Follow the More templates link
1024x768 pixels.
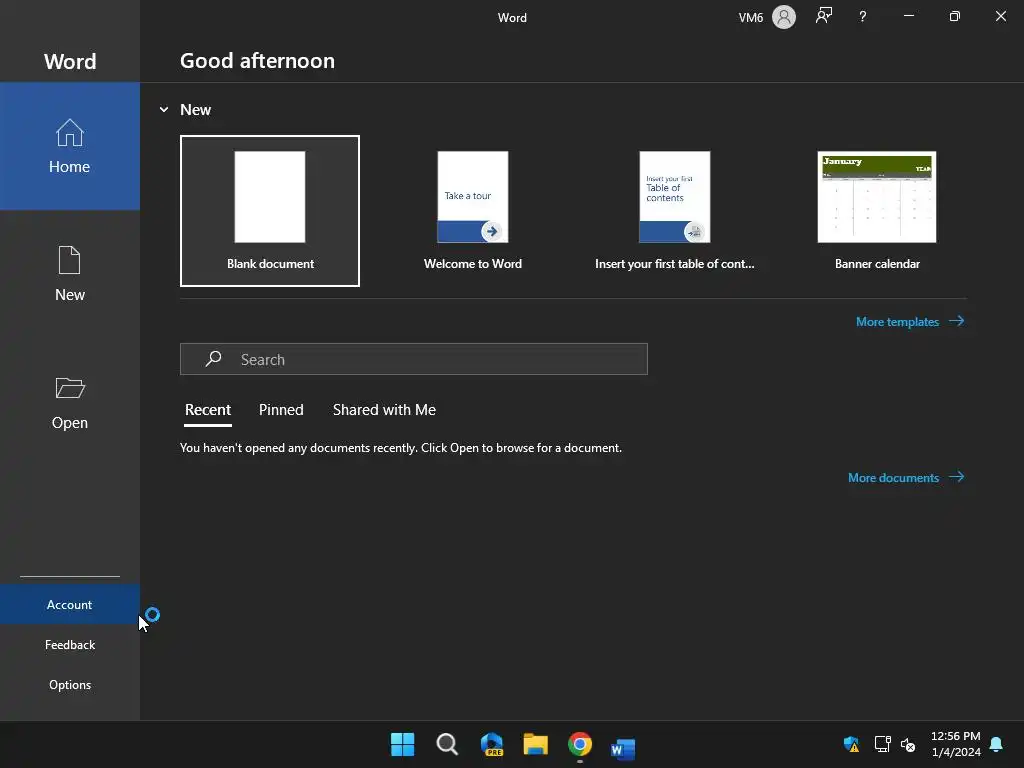pyautogui.click(x=910, y=321)
